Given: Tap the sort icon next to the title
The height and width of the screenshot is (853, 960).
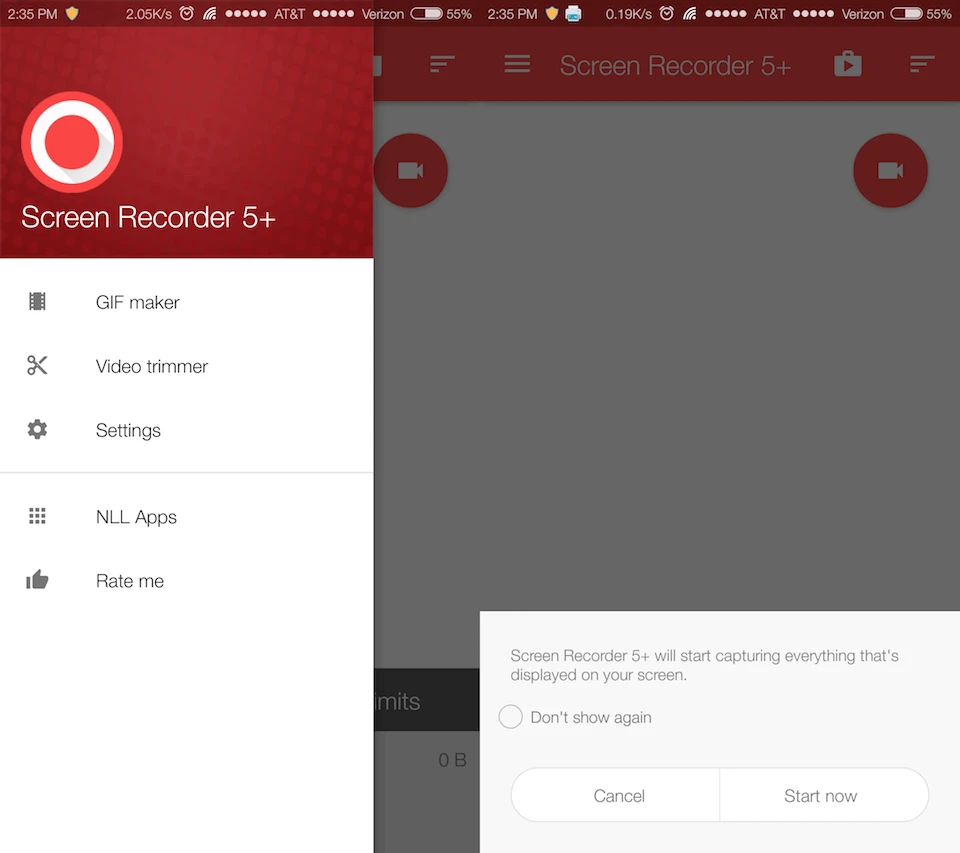Looking at the screenshot, I should tap(922, 64).
